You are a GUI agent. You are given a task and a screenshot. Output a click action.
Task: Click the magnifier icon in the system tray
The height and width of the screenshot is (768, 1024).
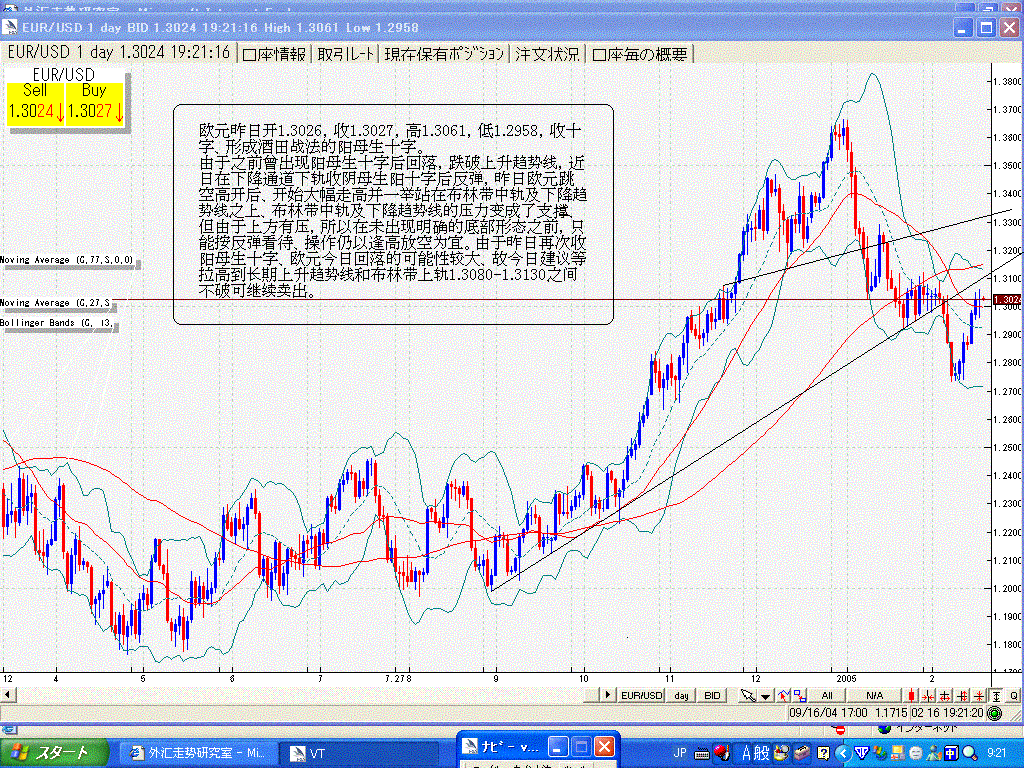point(968,753)
